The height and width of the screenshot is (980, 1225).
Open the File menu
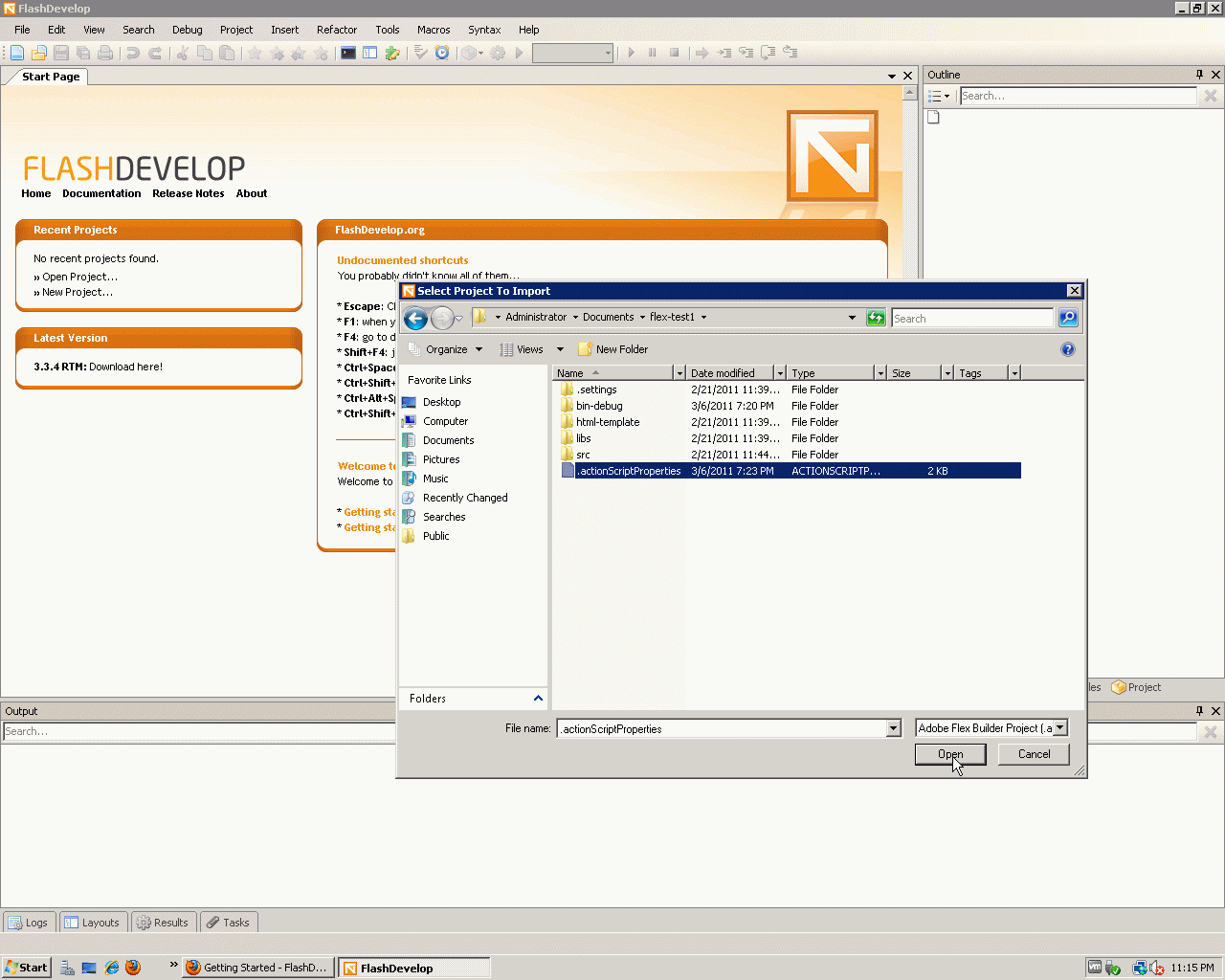22,30
